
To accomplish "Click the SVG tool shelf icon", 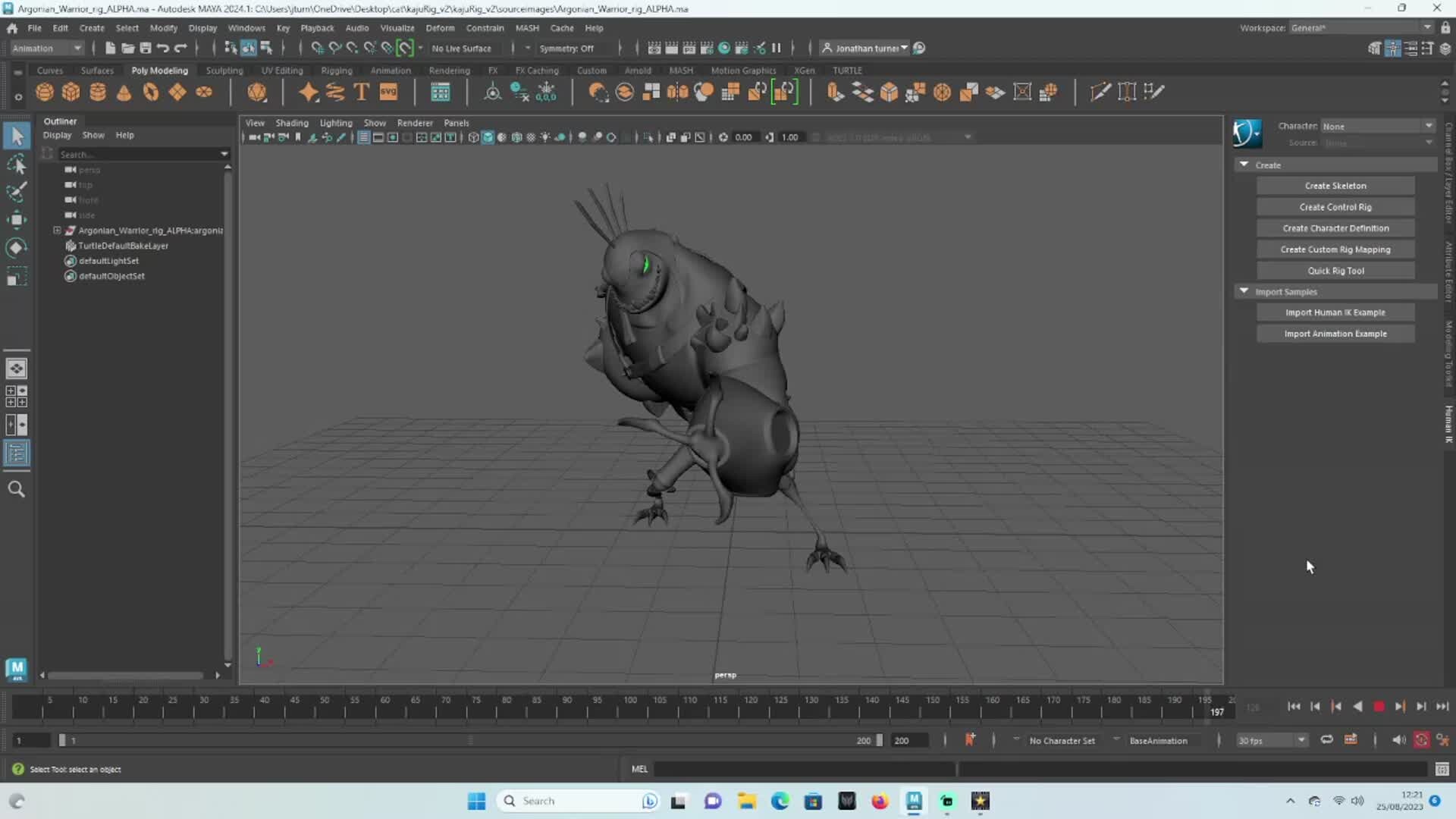I will pos(388,92).
